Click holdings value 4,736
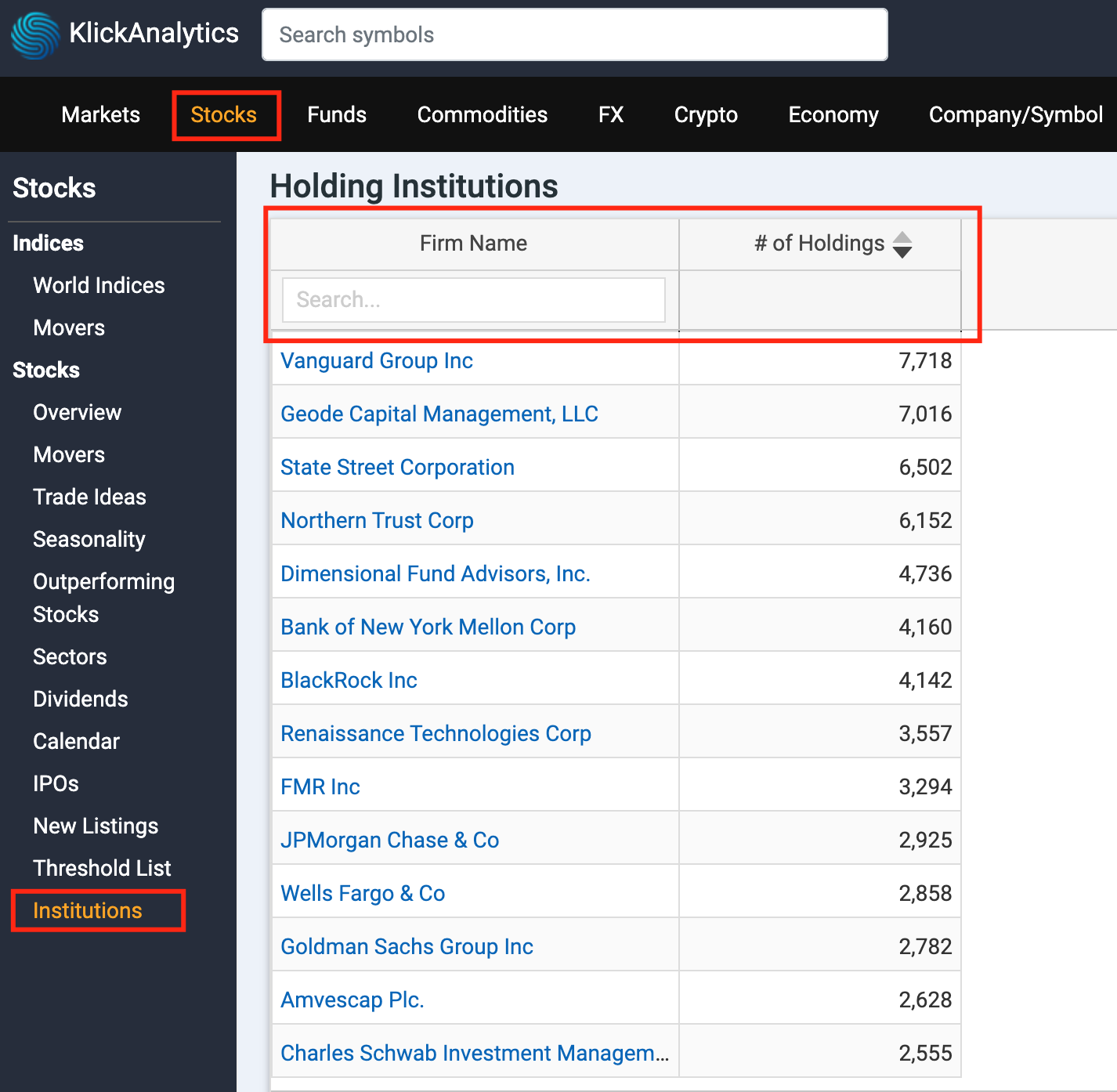This screenshot has width=1117, height=1092. point(925,573)
